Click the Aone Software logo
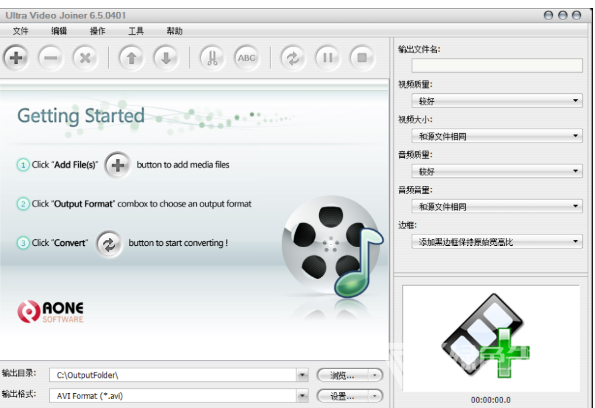The width and height of the screenshot is (595, 408). point(50,312)
